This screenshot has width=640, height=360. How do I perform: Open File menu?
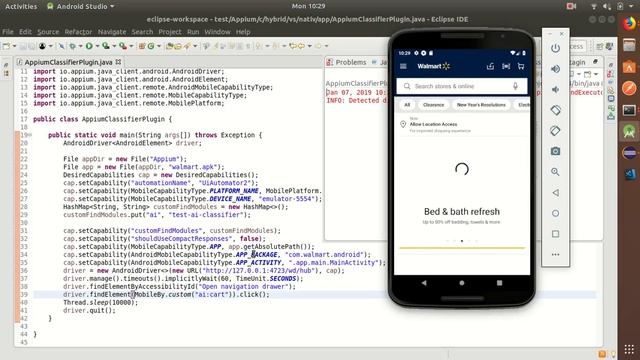pos(8,32)
